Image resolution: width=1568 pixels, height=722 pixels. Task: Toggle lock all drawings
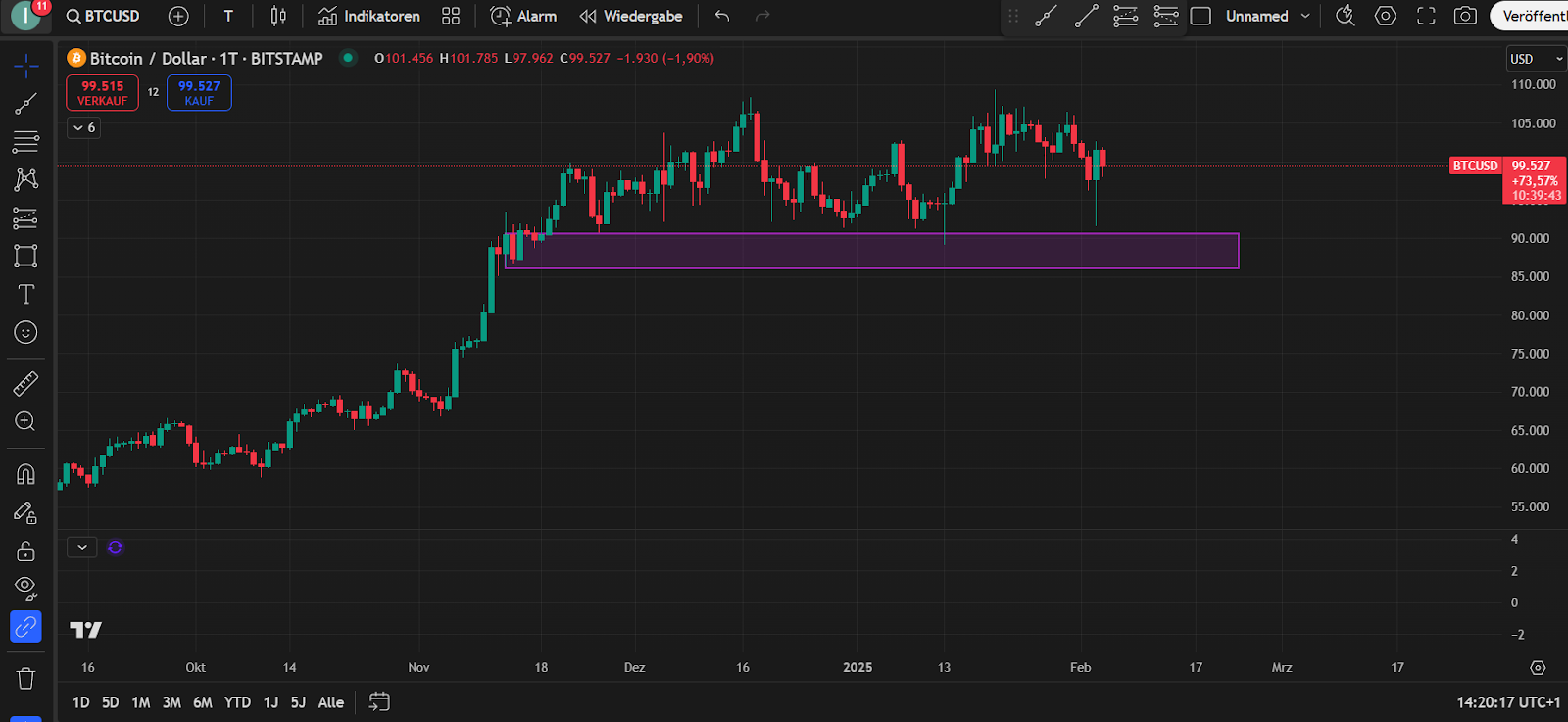coord(25,551)
